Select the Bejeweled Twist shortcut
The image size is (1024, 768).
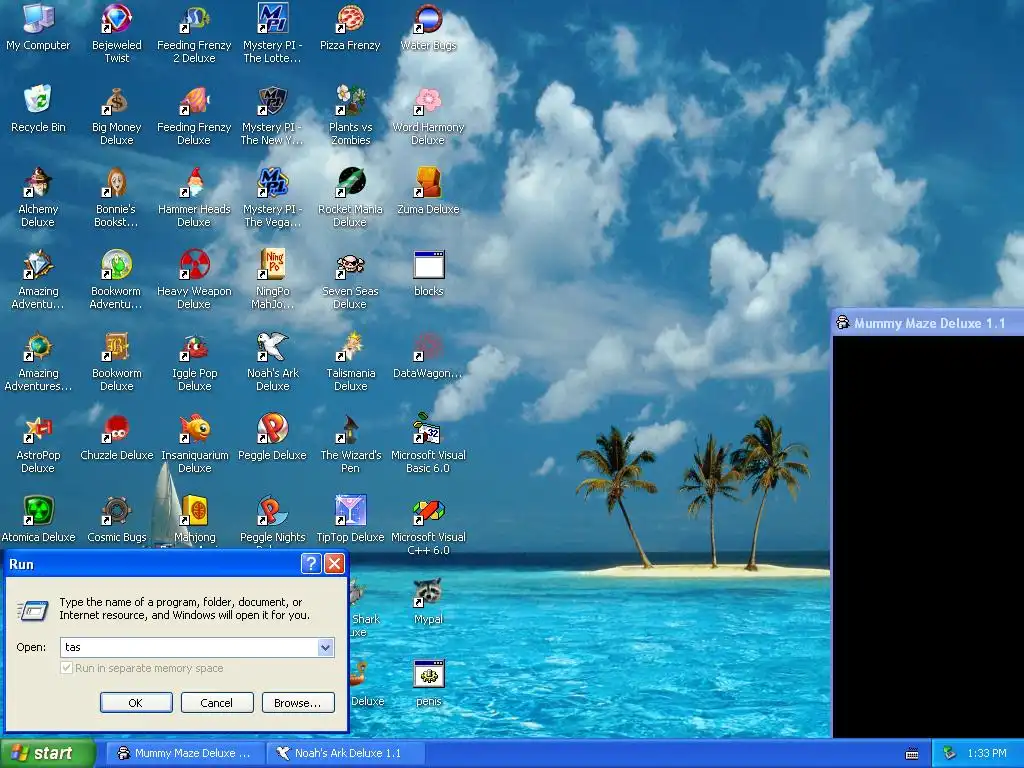click(116, 33)
